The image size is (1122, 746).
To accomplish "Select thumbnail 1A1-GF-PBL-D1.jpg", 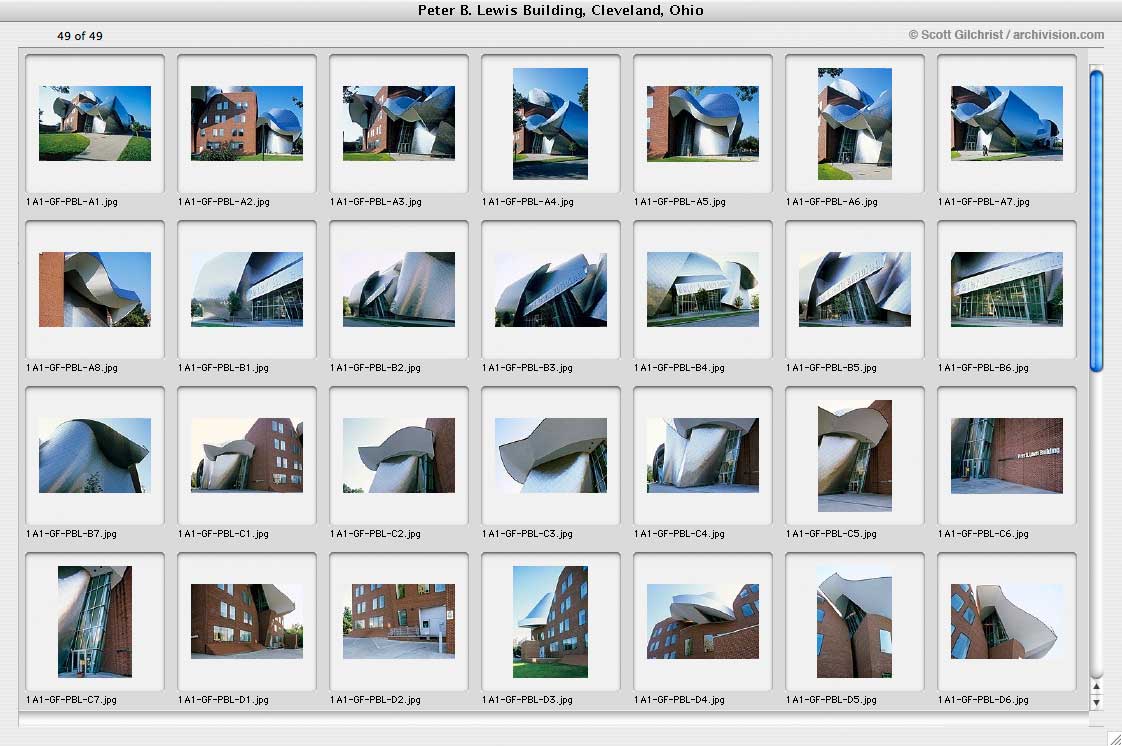I will pyautogui.click(x=247, y=622).
